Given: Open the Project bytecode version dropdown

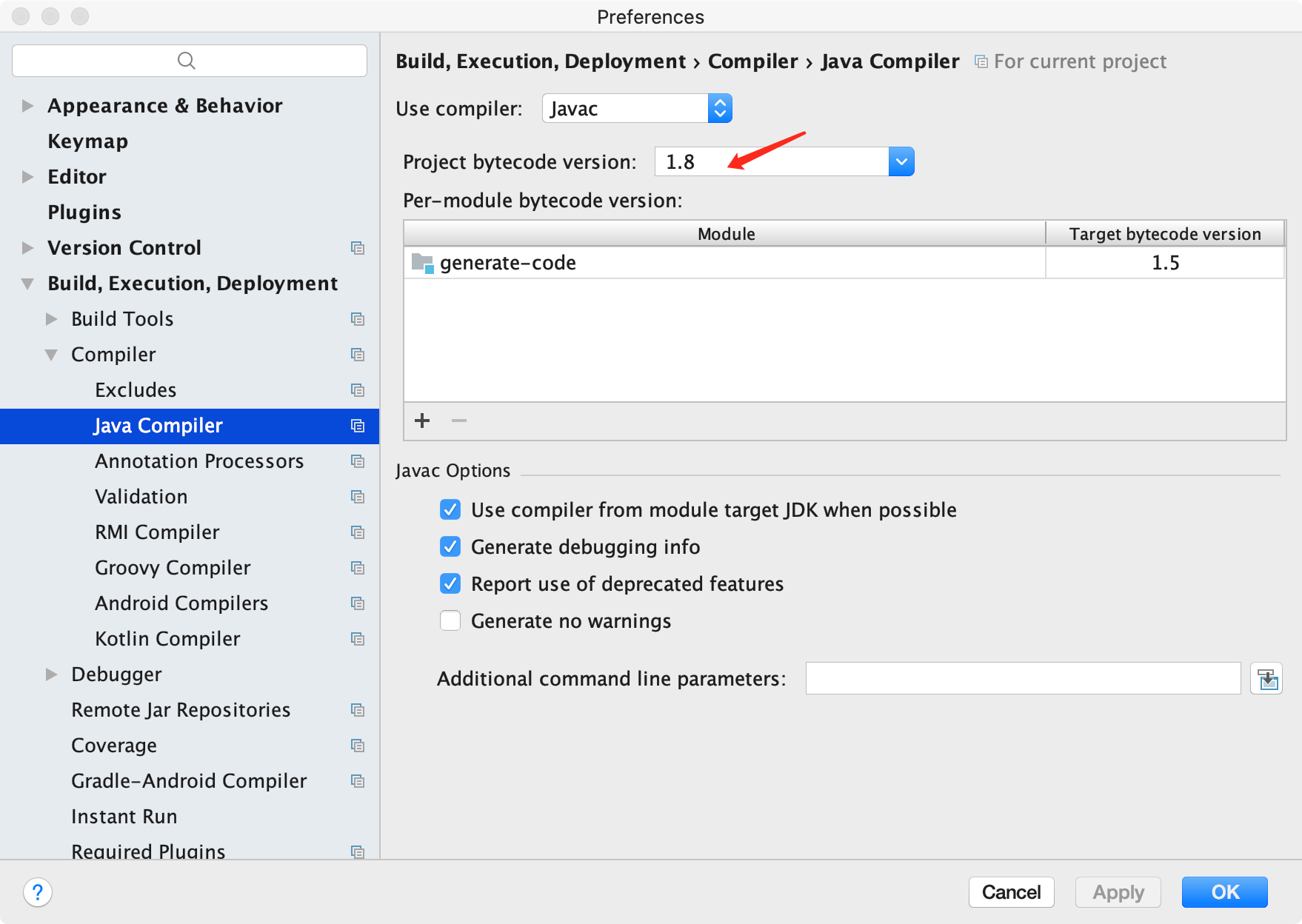Looking at the screenshot, I should 901,161.
